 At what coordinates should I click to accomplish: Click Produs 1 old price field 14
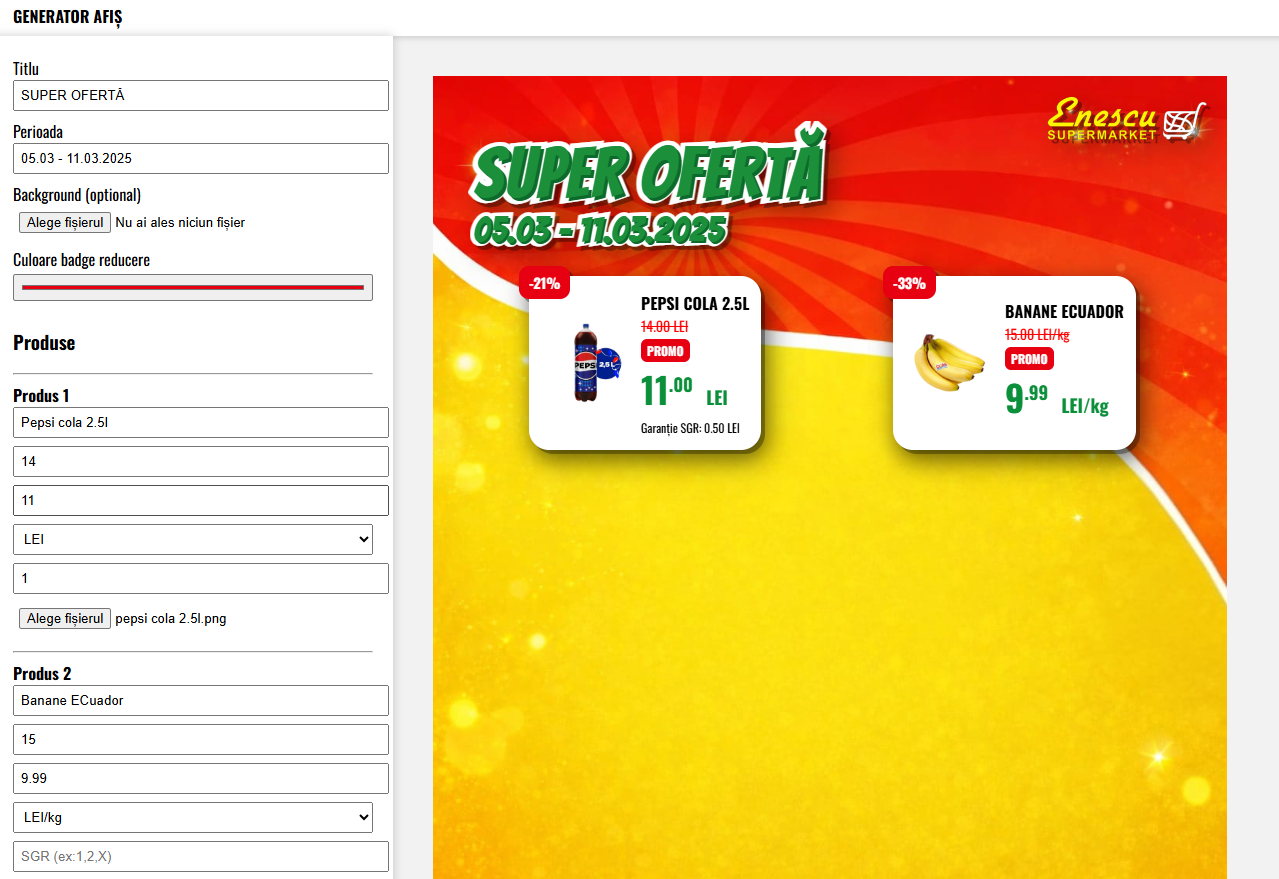click(x=200, y=462)
